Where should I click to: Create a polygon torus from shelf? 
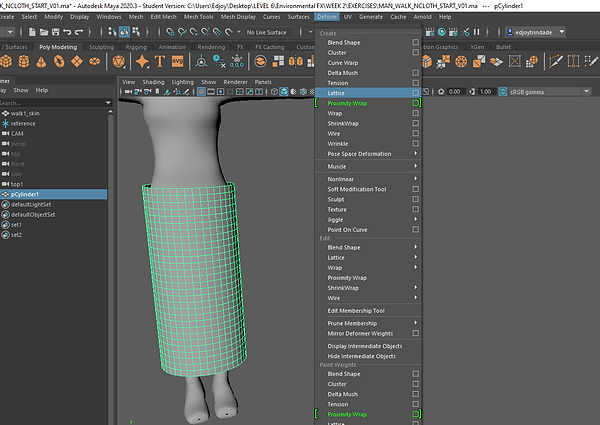click(59, 61)
